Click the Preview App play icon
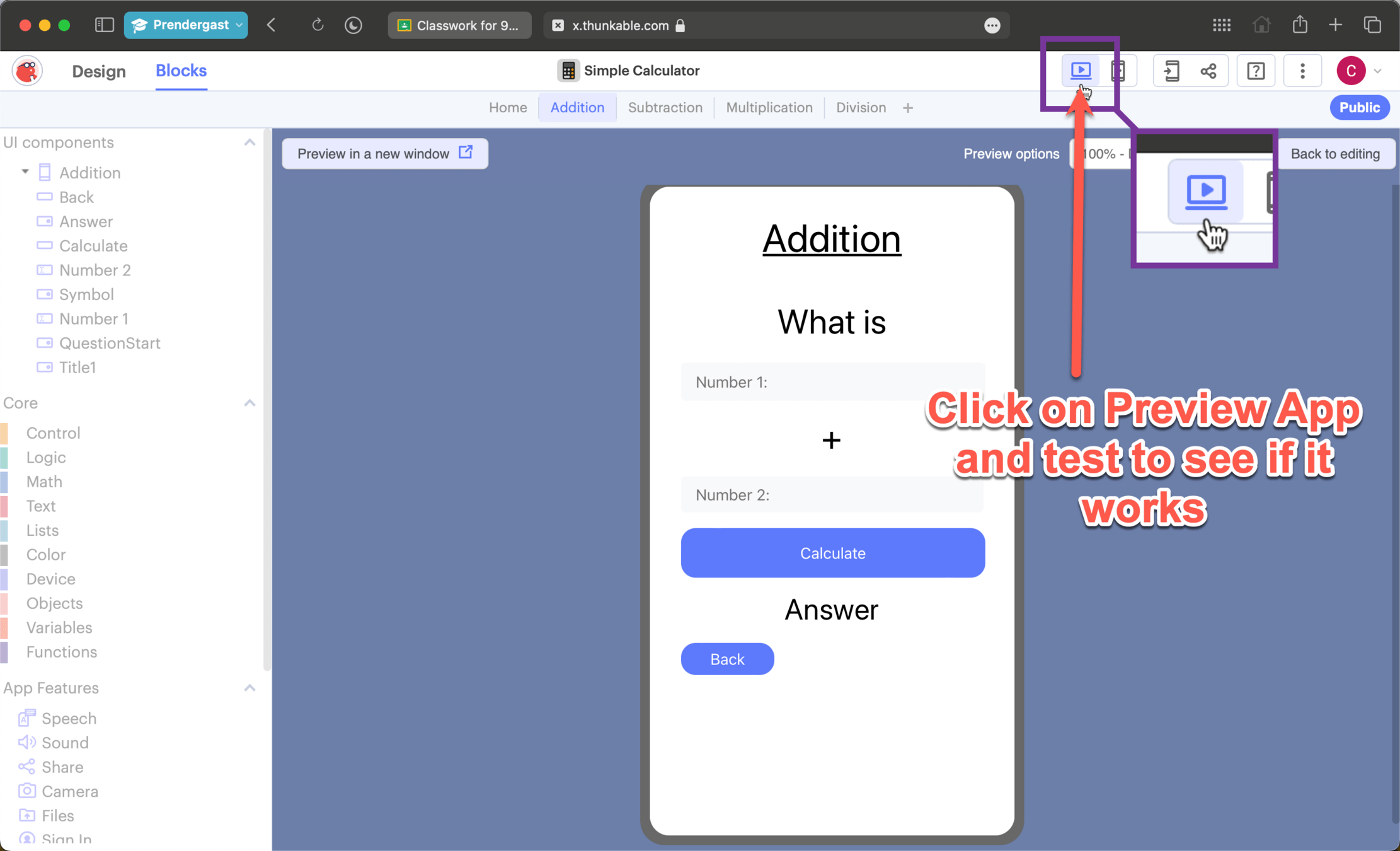Viewport: 1400px width, 851px height. 1080,71
